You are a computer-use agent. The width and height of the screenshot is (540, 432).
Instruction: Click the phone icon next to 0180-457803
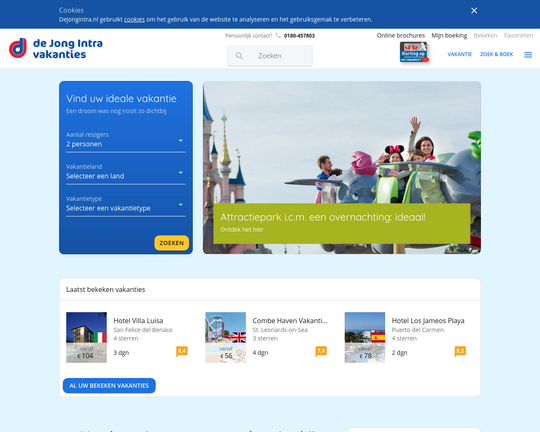[x=278, y=35]
